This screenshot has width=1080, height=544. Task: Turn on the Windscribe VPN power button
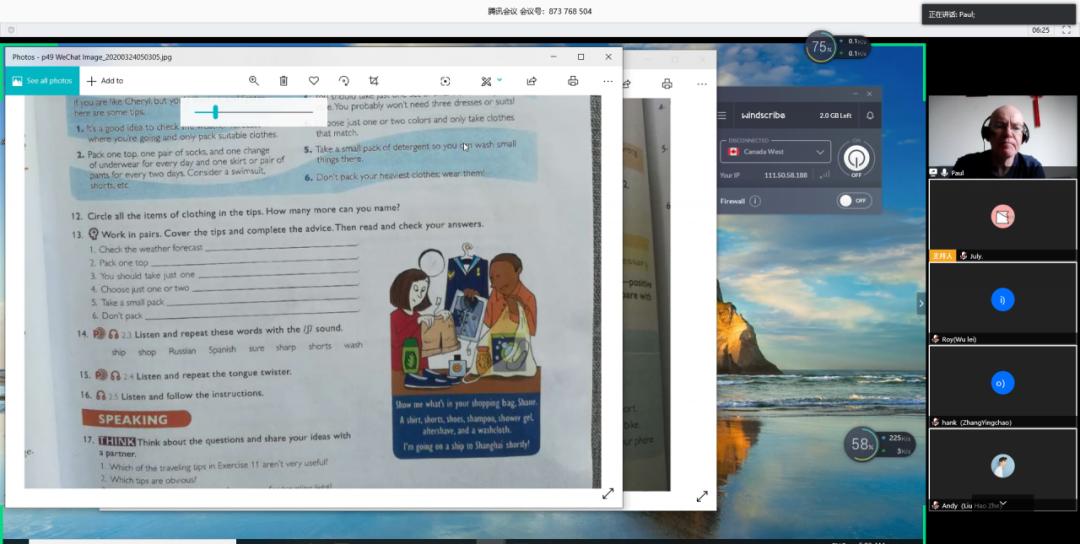[x=856, y=158]
